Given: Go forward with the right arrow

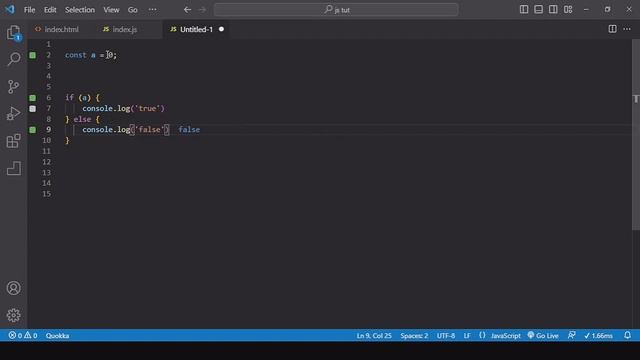Looking at the screenshot, I should (x=202, y=9).
